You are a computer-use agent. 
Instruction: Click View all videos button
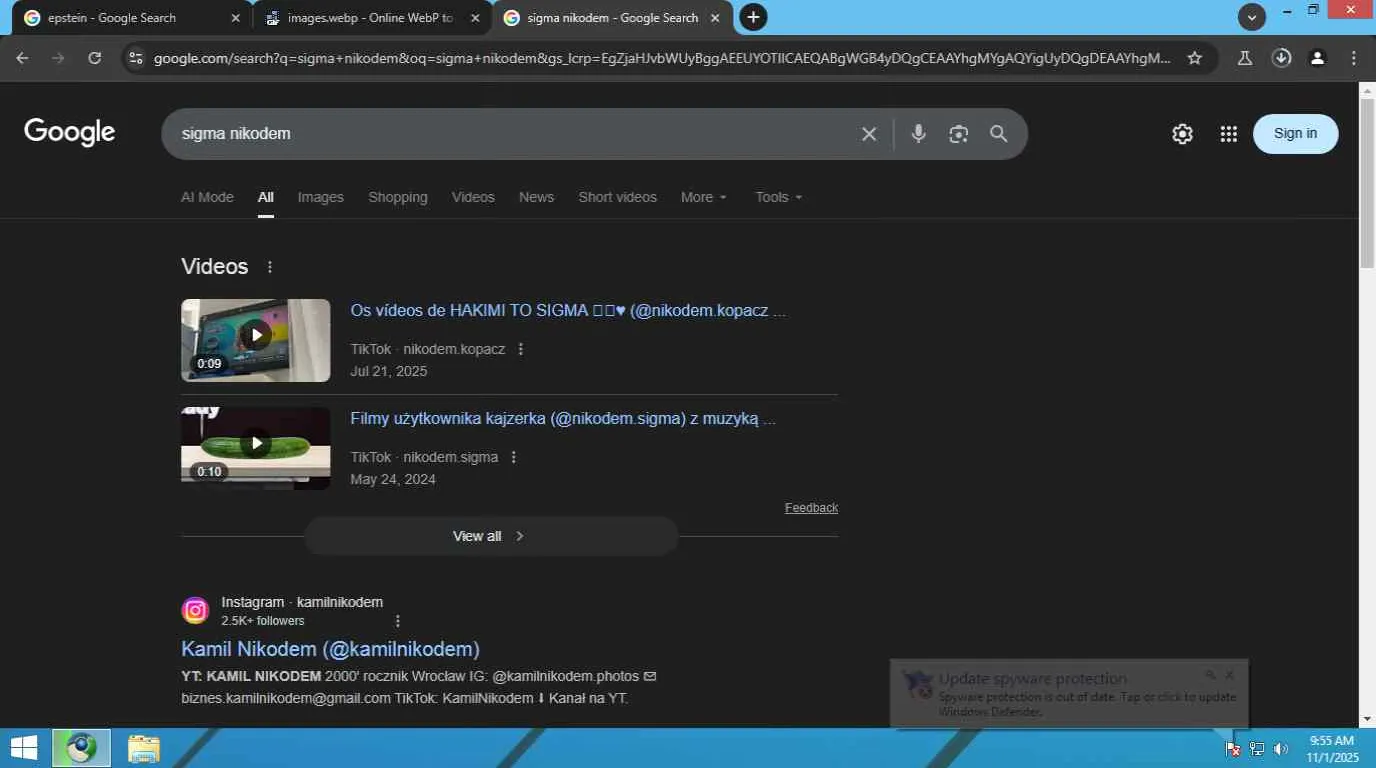tap(490, 536)
